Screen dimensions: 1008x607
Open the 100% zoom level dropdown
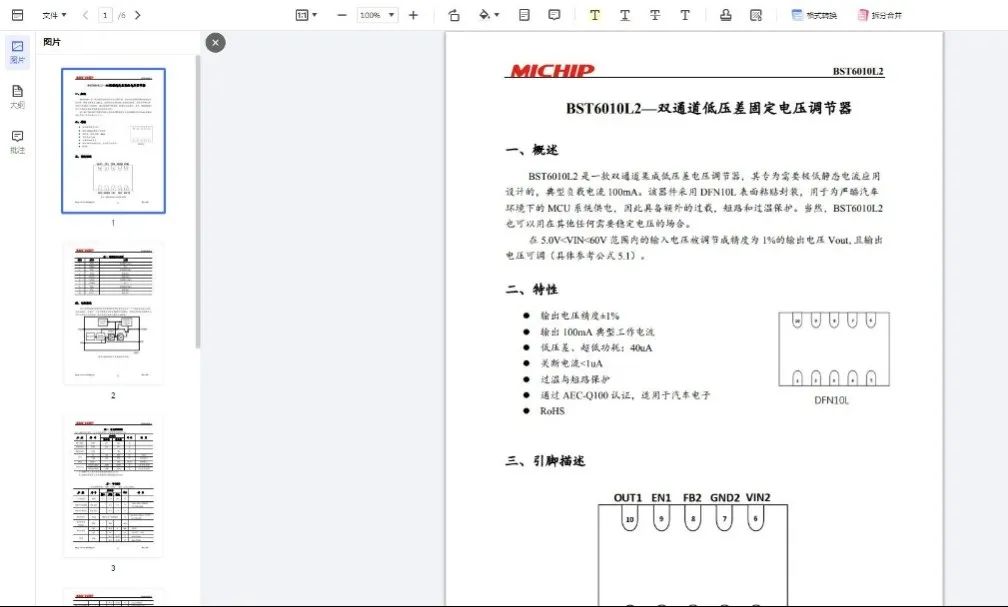click(377, 15)
